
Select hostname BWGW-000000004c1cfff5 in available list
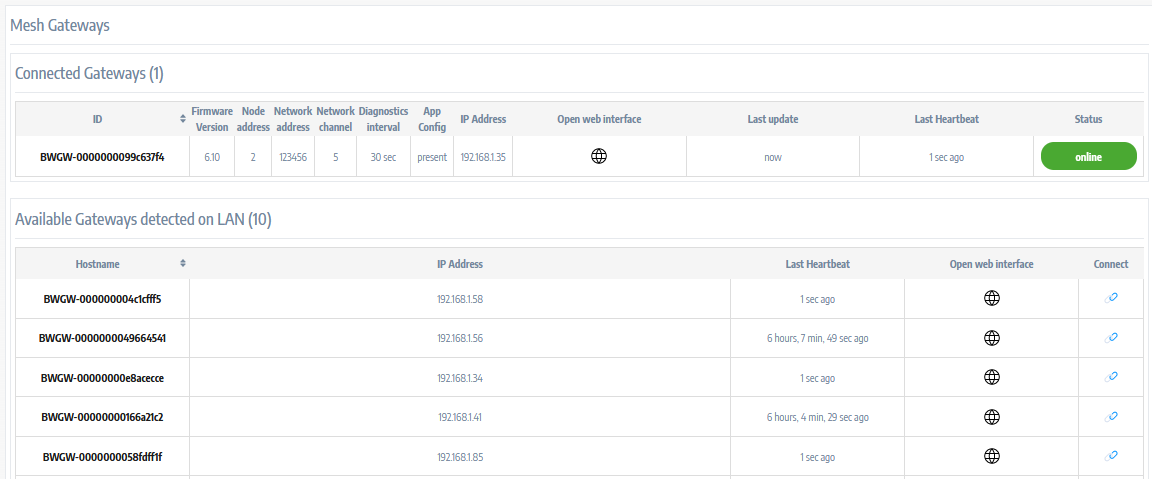102,299
